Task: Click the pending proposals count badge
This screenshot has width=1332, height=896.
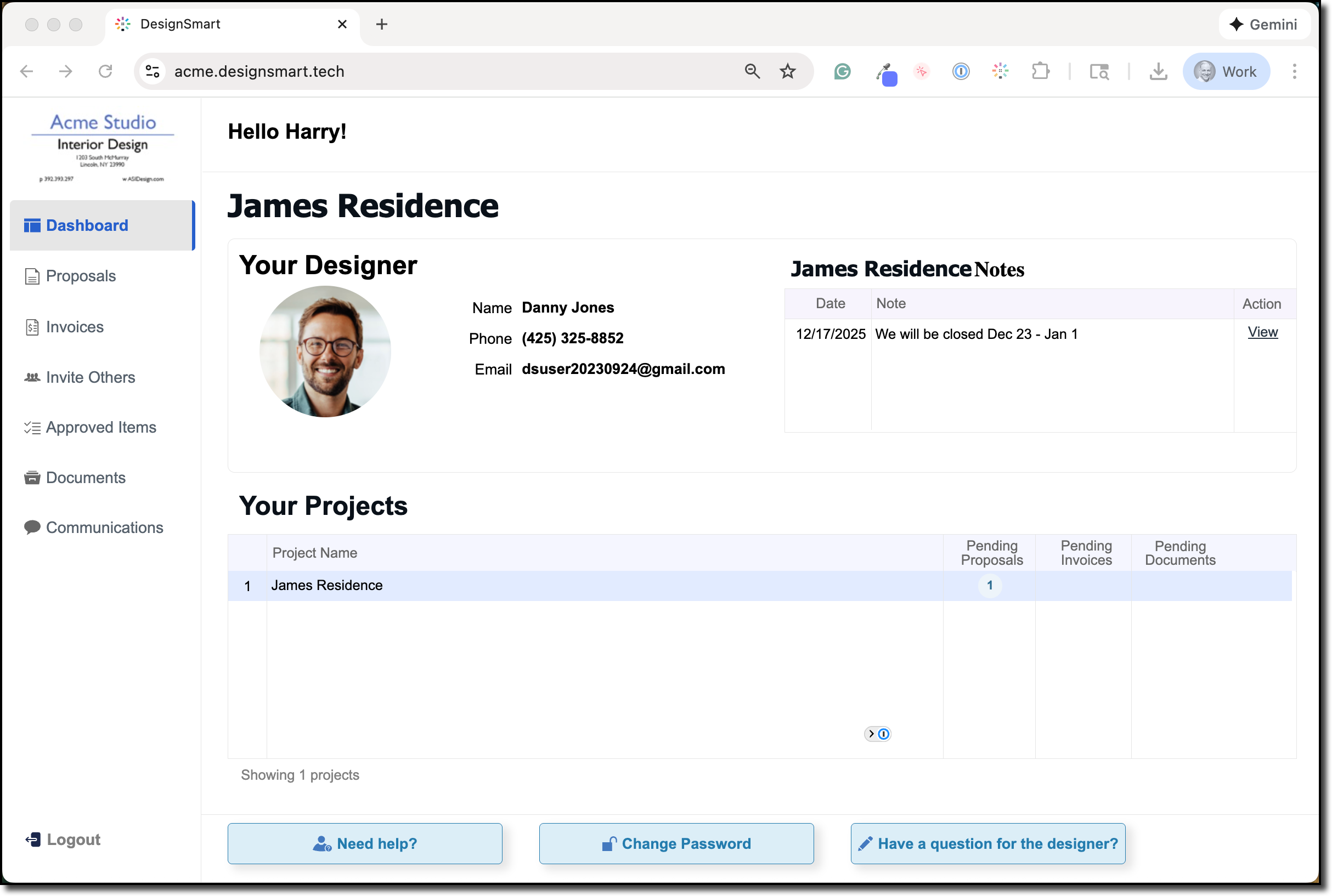Action: [x=990, y=585]
